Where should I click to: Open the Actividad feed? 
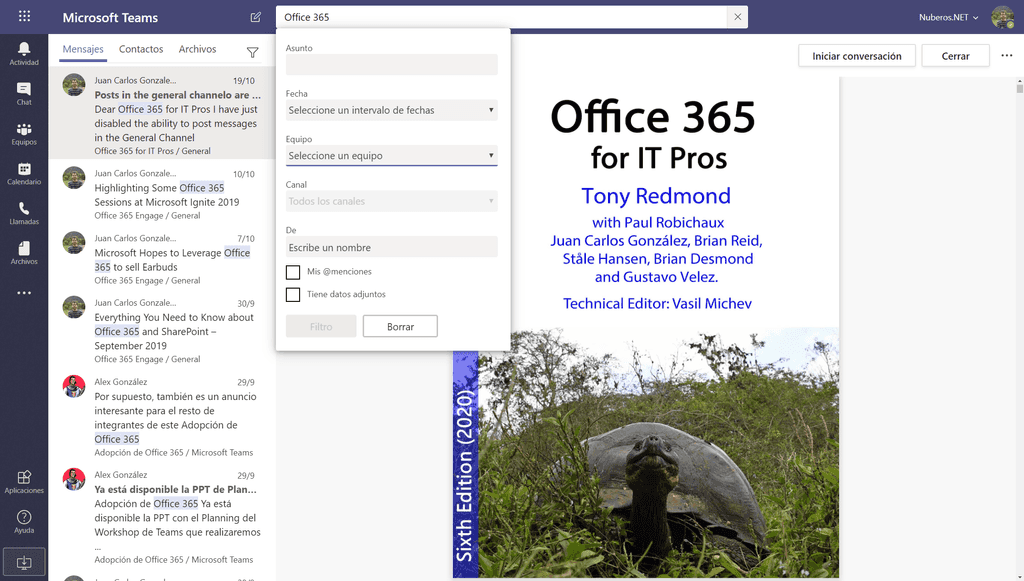point(24,54)
